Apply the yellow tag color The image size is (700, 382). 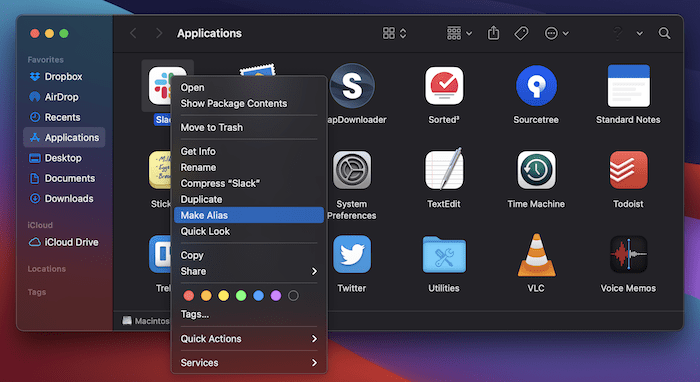(224, 295)
